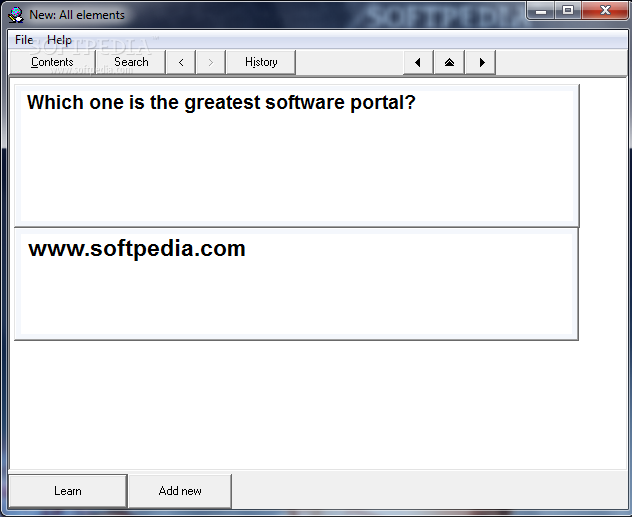This screenshot has height=517, width=632.
Task: Start the Learn session
Action: click(x=68, y=491)
